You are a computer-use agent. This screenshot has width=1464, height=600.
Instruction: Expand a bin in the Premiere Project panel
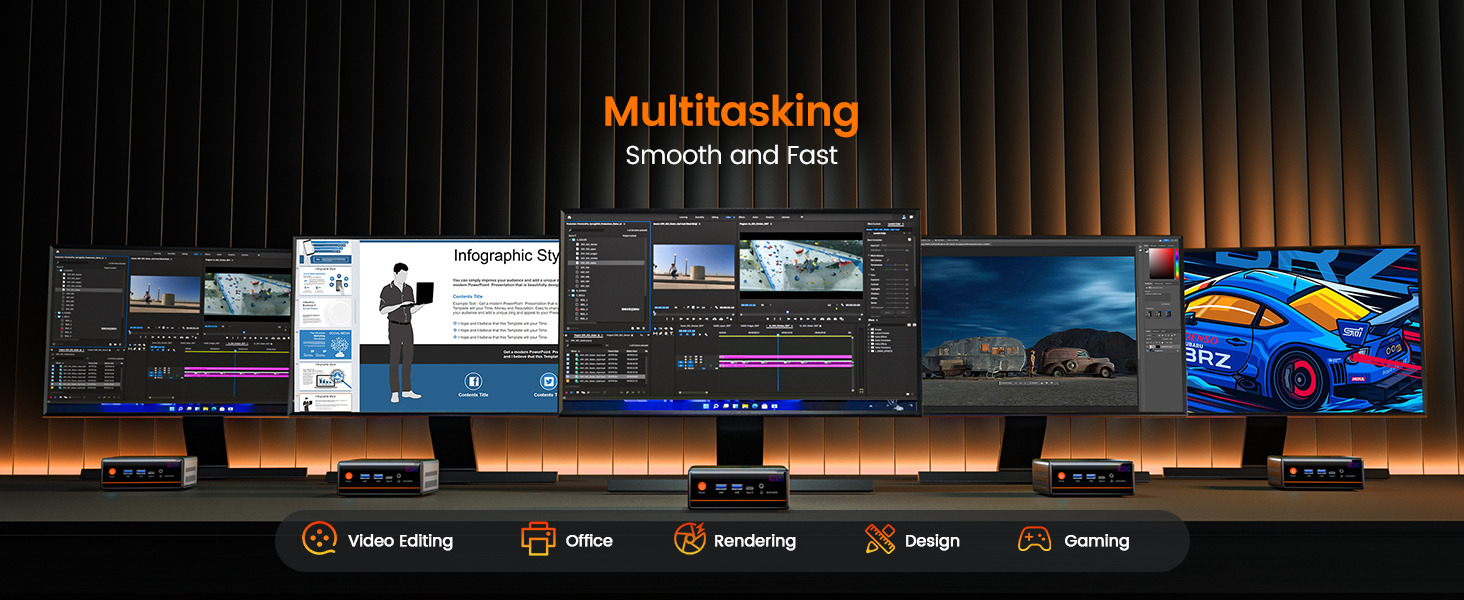click(571, 240)
